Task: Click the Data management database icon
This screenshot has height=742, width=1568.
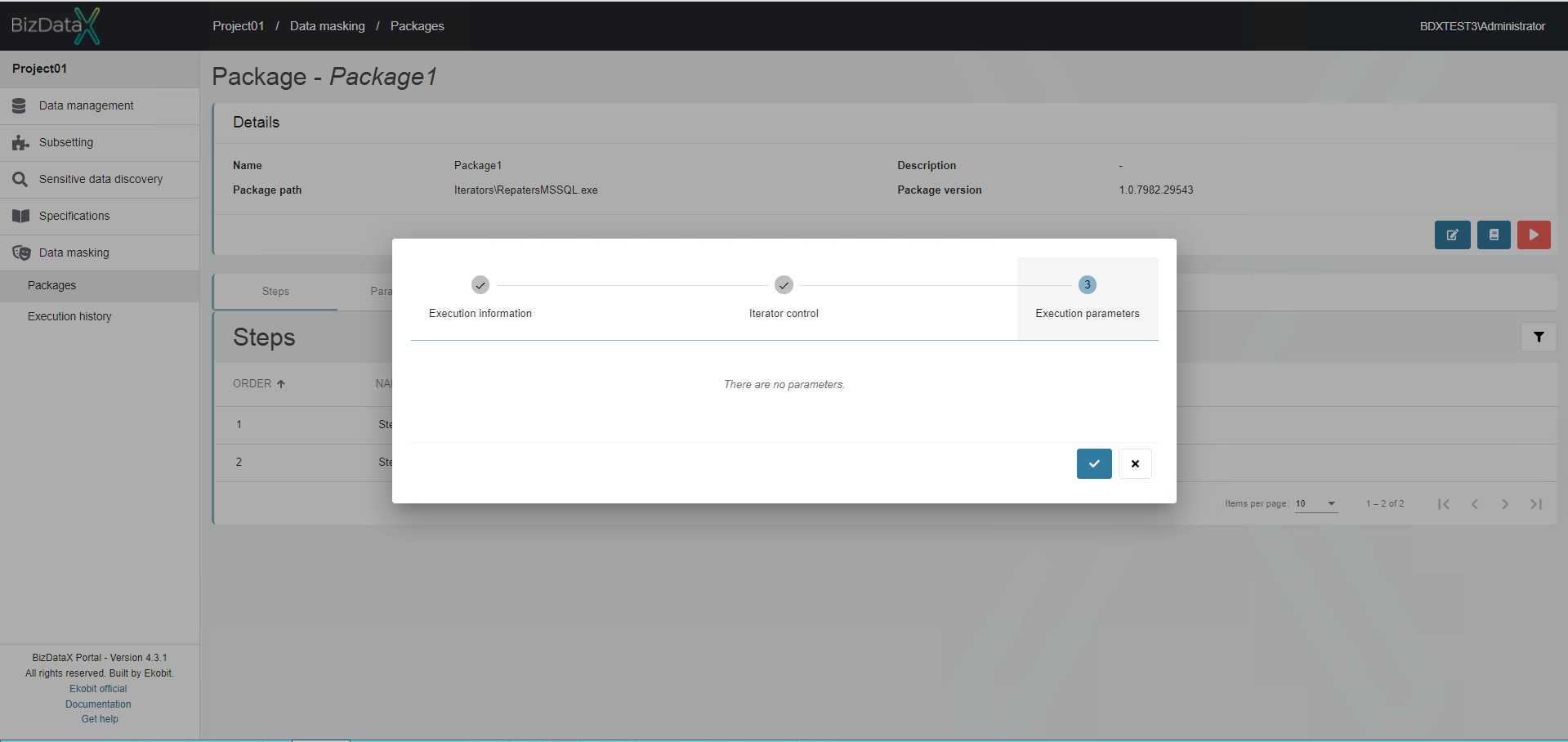Action: click(x=20, y=106)
